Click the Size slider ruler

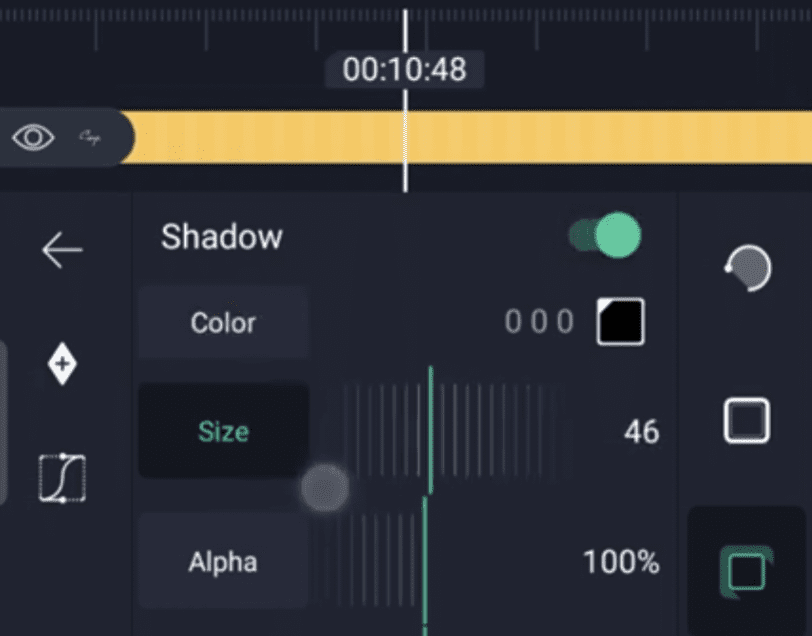click(450, 430)
